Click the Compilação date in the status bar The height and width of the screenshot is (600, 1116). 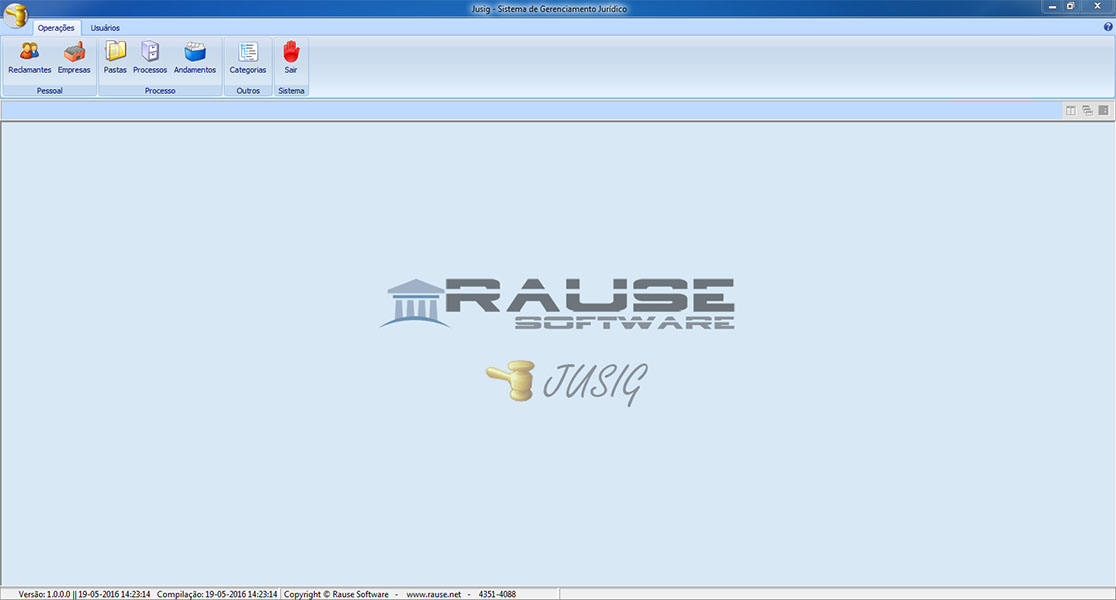pos(217,594)
